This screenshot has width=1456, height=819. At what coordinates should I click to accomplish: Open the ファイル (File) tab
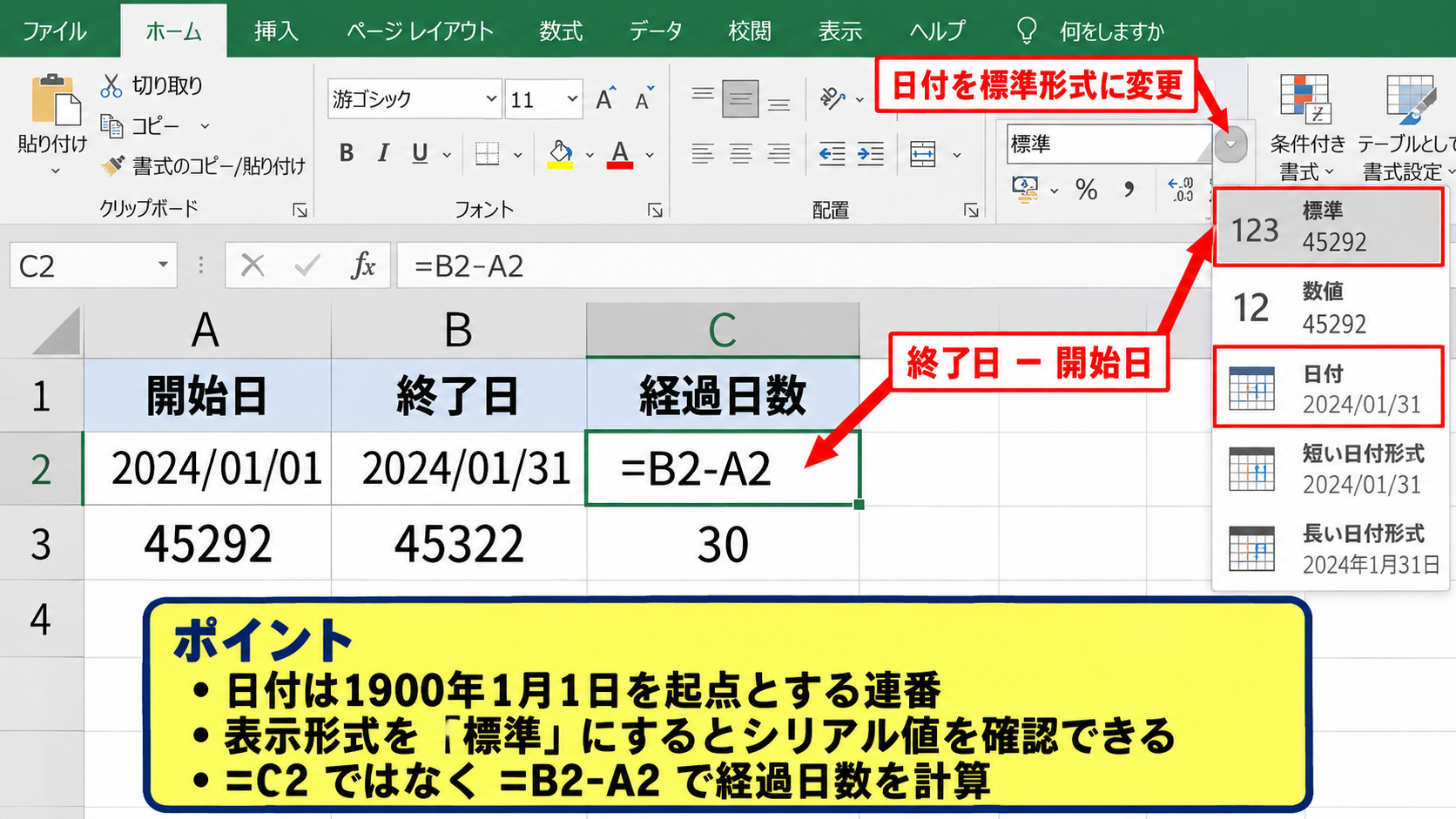click(55, 31)
